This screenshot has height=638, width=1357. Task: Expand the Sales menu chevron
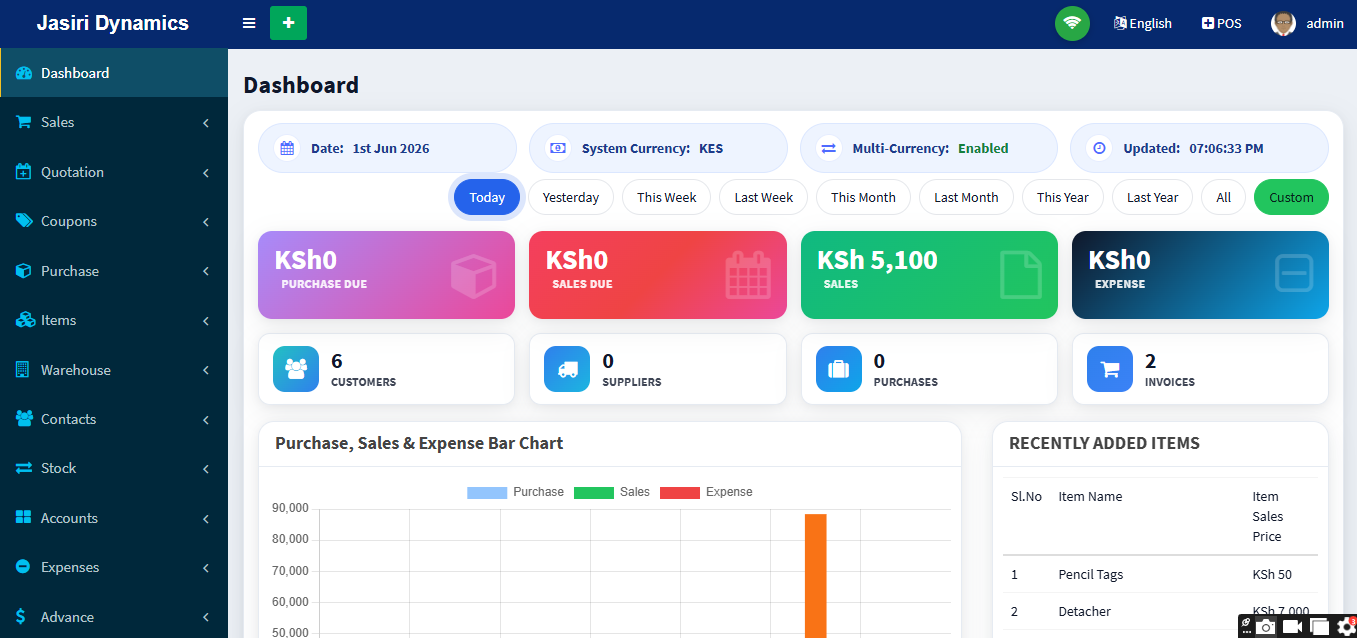tap(206, 123)
